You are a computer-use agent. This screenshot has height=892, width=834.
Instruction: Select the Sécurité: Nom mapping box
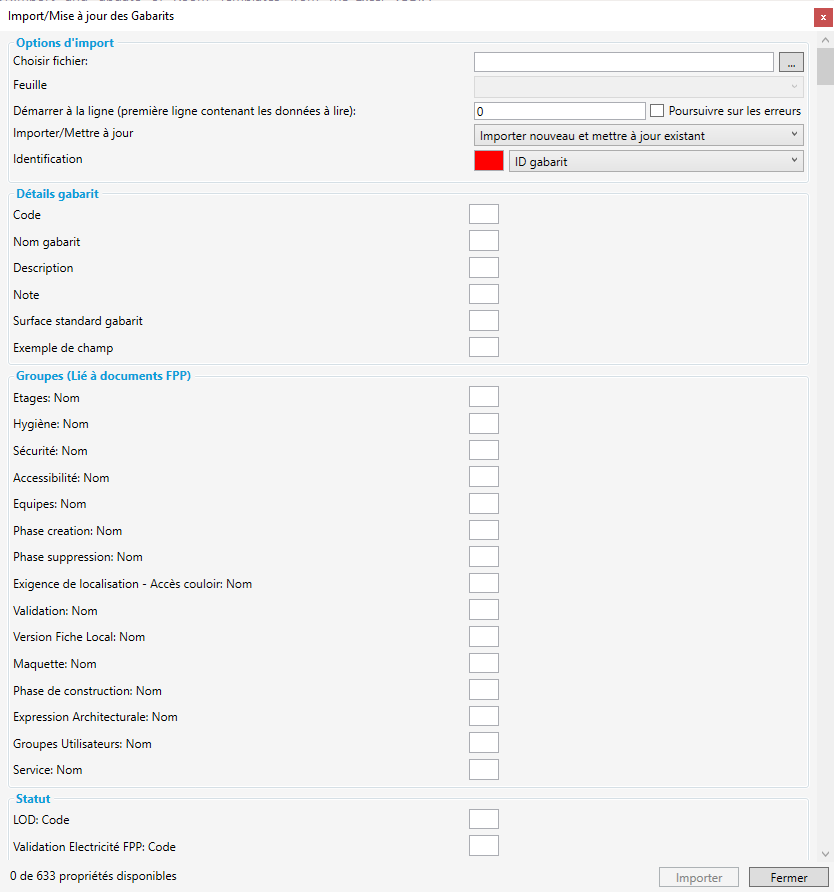pos(484,450)
